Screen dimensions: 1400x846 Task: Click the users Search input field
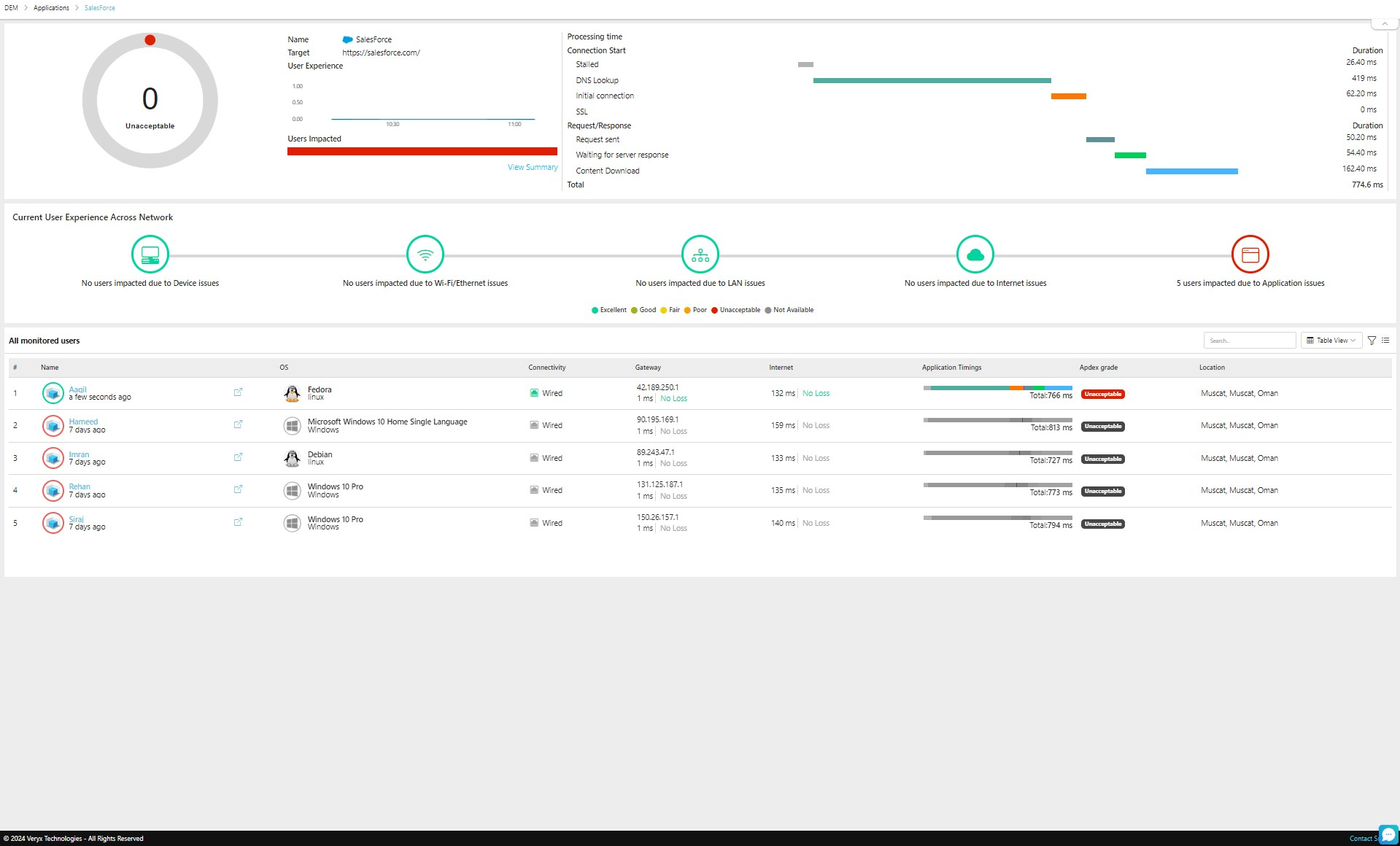(x=1250, y=341)
